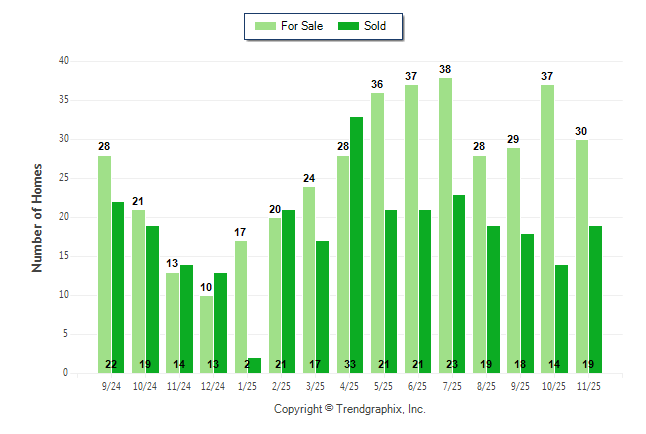Select the 1/25 Sold bar
The image size is (646, 434).
(254, 365)
